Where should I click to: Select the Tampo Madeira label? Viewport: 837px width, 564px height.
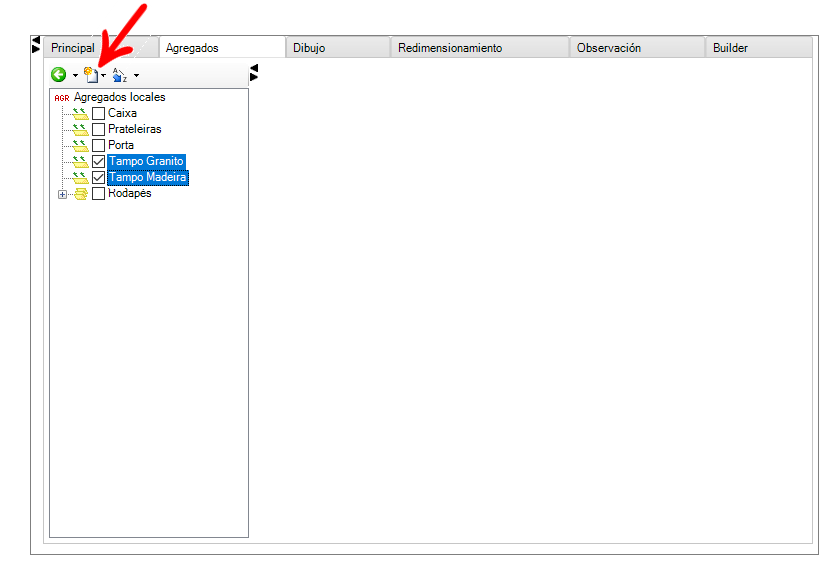tap(148, 177)
